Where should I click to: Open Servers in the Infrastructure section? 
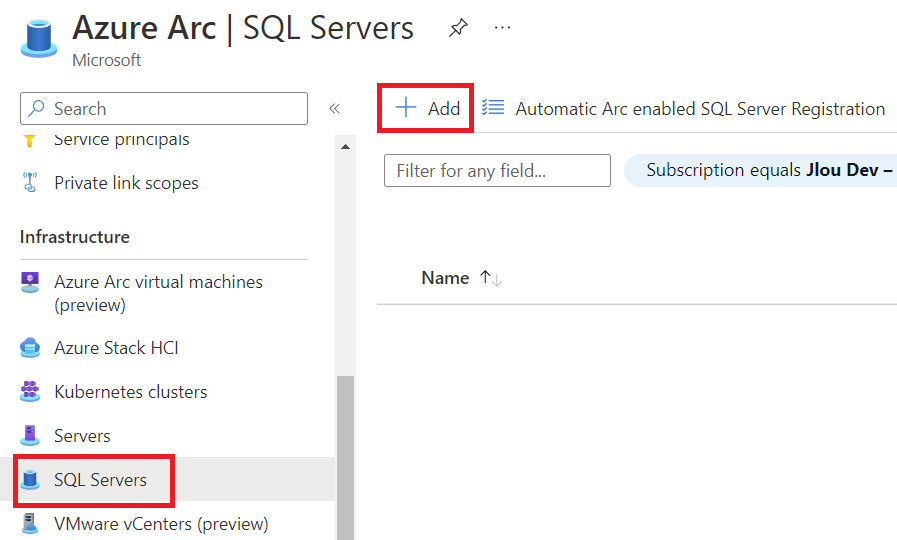point(82,436)
